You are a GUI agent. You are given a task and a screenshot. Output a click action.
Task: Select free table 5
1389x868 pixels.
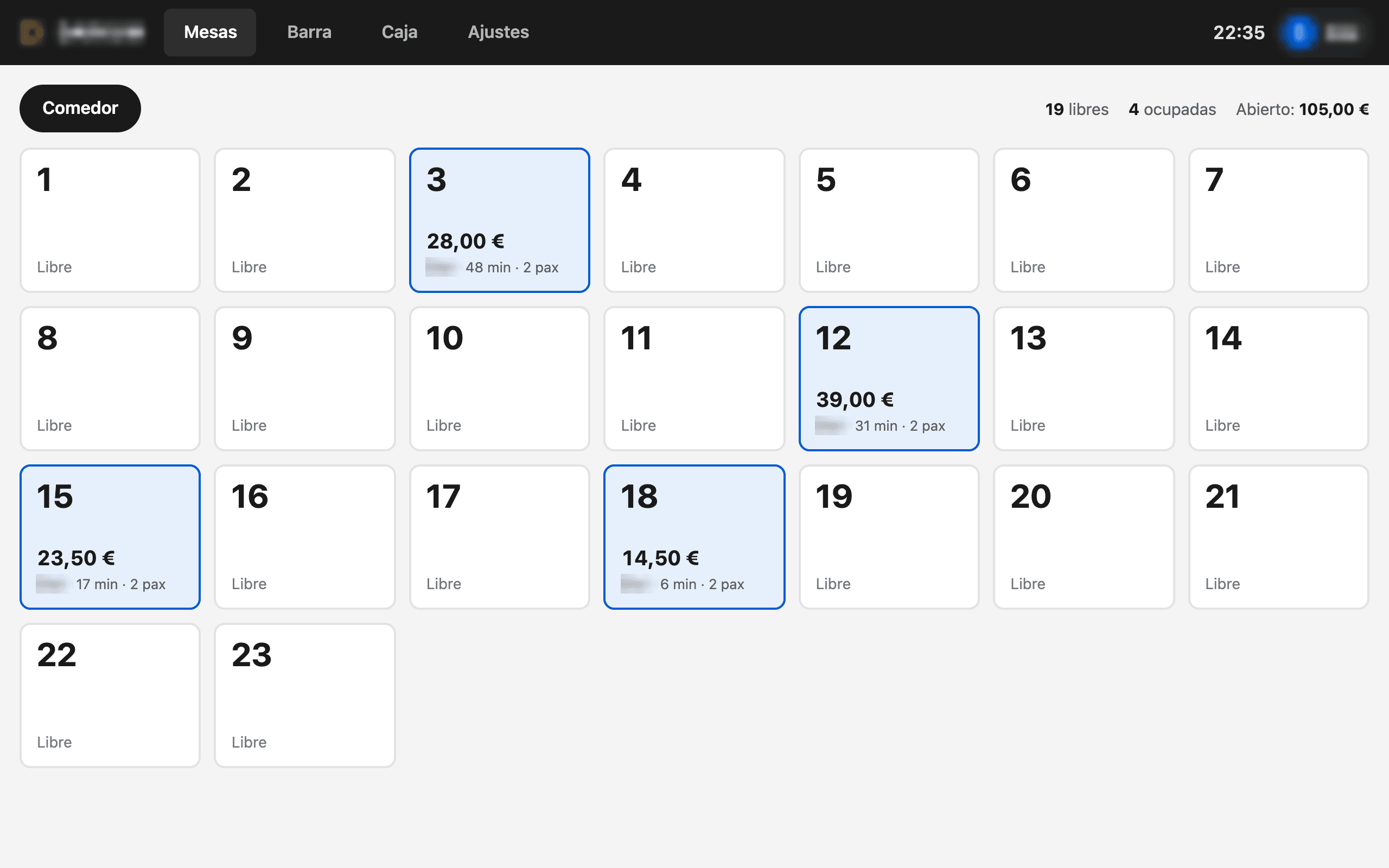pos(889,220)
